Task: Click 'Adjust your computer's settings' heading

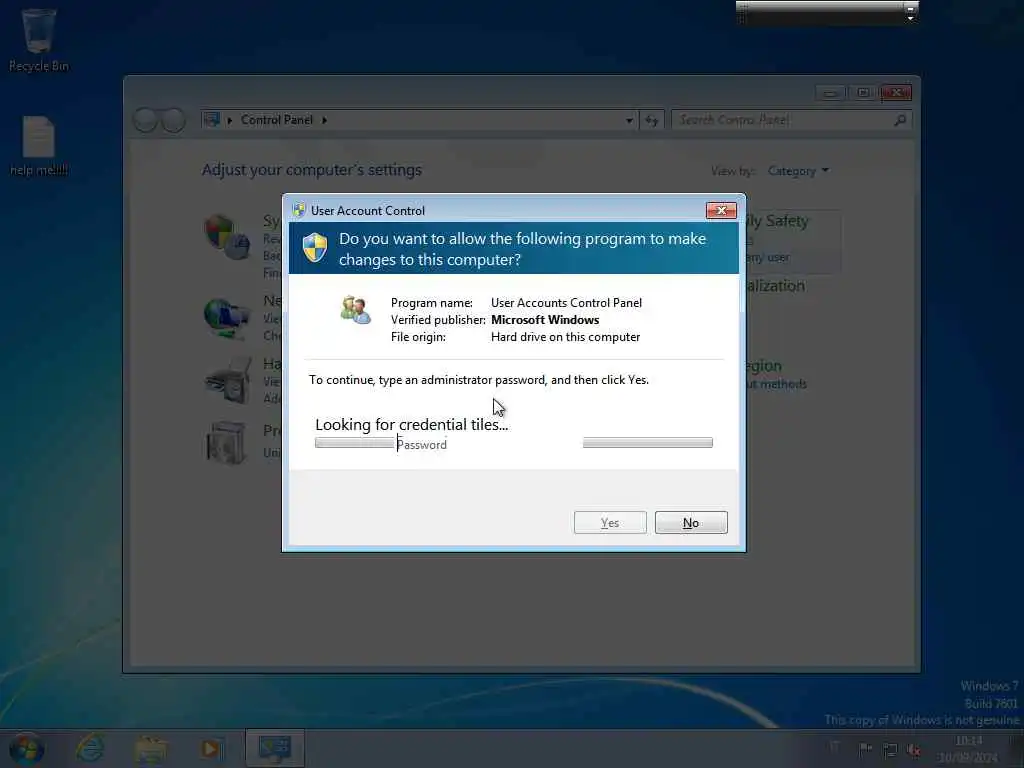Action: (x=312, y=170)
